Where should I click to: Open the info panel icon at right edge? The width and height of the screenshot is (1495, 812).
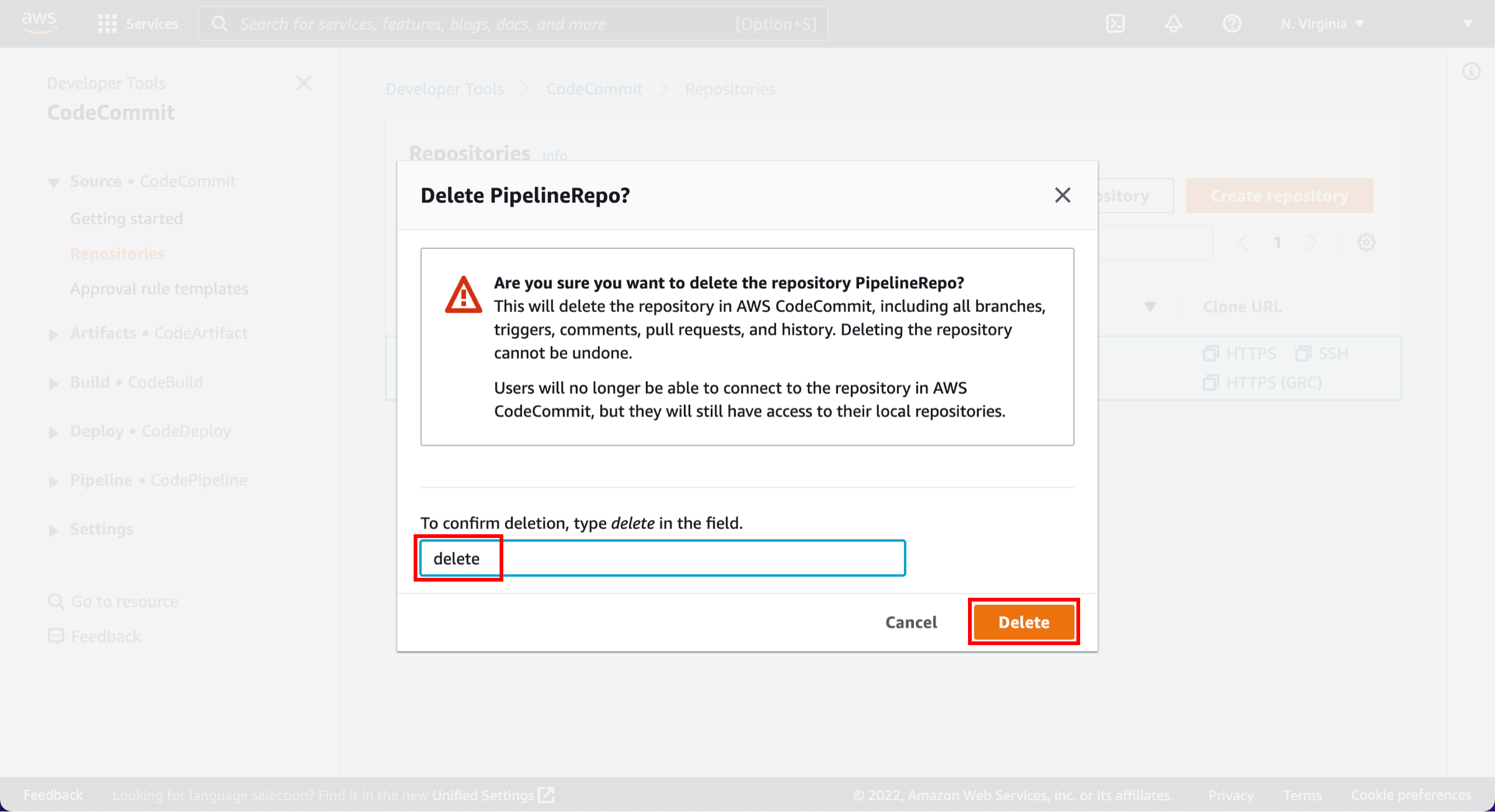pyautogui.click(x=1471, y=72)
